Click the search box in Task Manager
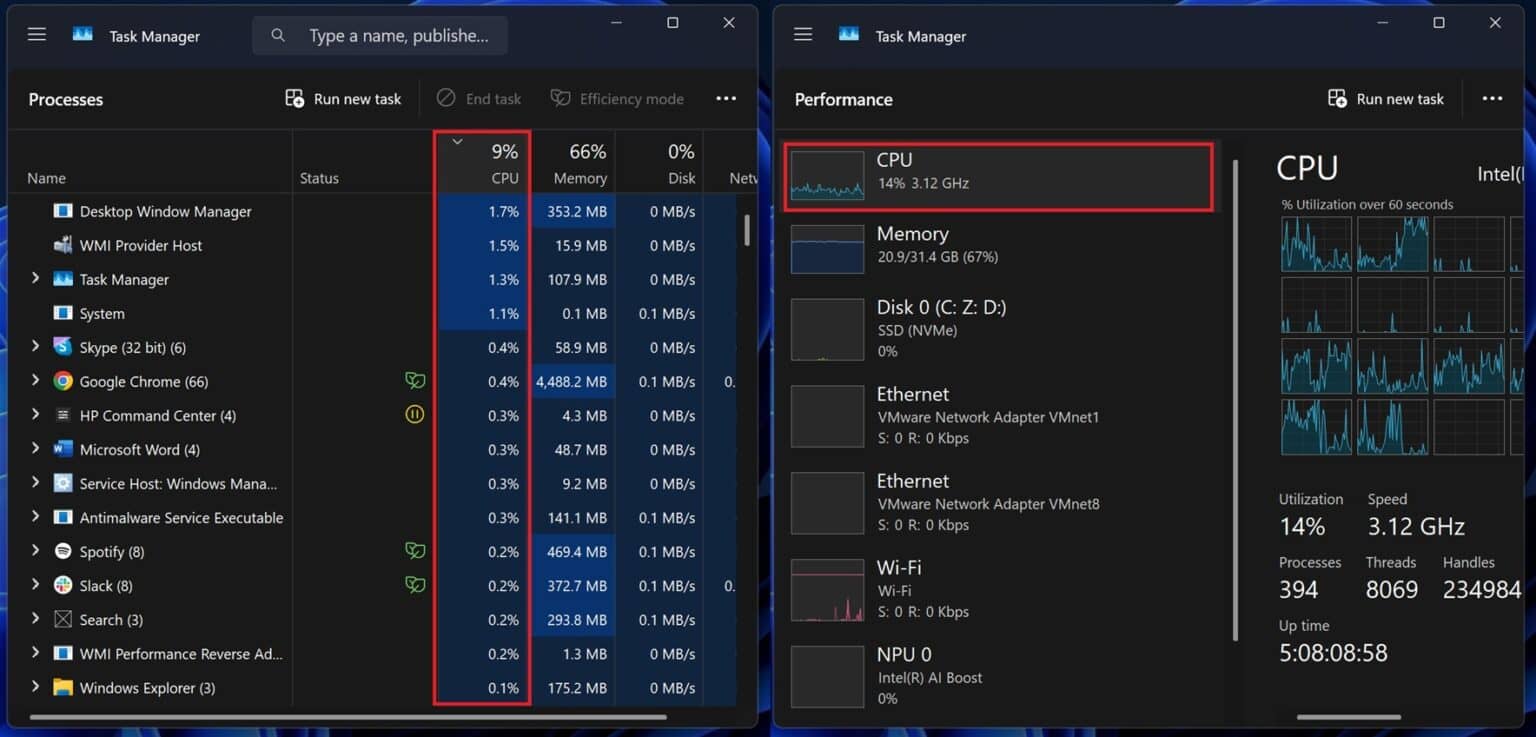Viewport: 1536px width, 737px height. [380, 35]
